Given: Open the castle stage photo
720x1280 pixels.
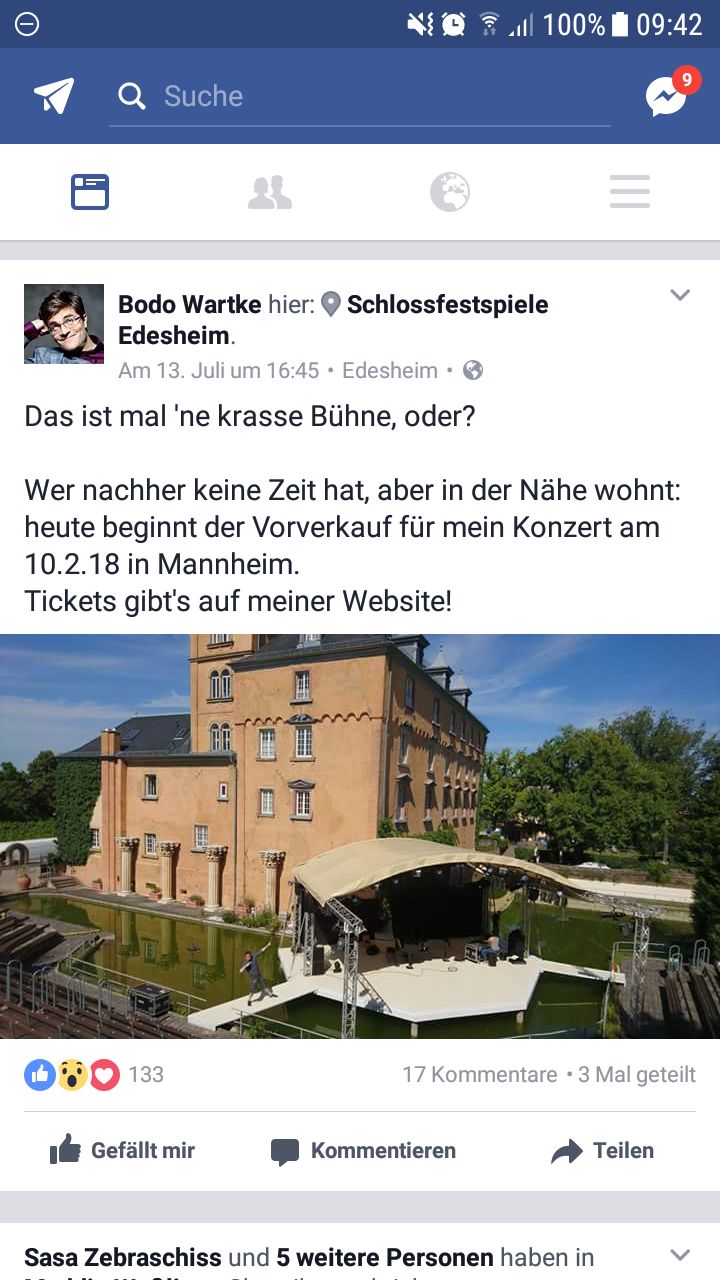Looking at the screenshot, I should [x=360, y=836].
